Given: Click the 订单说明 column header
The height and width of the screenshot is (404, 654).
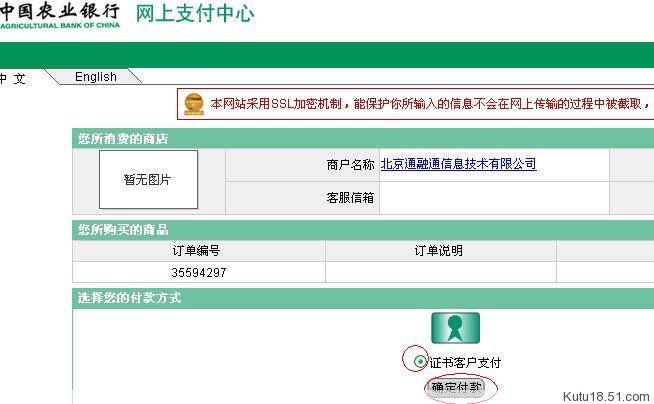Looking at the screenshot, I should tap(439, 251).
